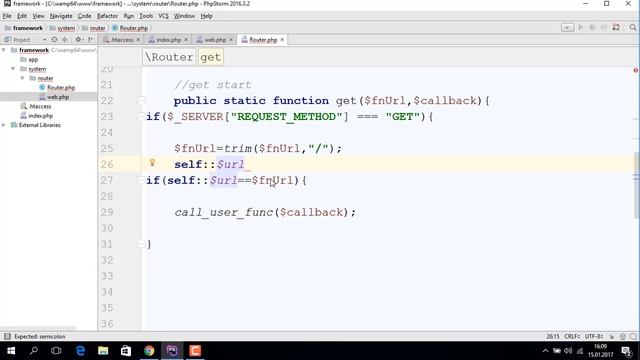Select .htaccess in the project tree

tap(40, 106)
